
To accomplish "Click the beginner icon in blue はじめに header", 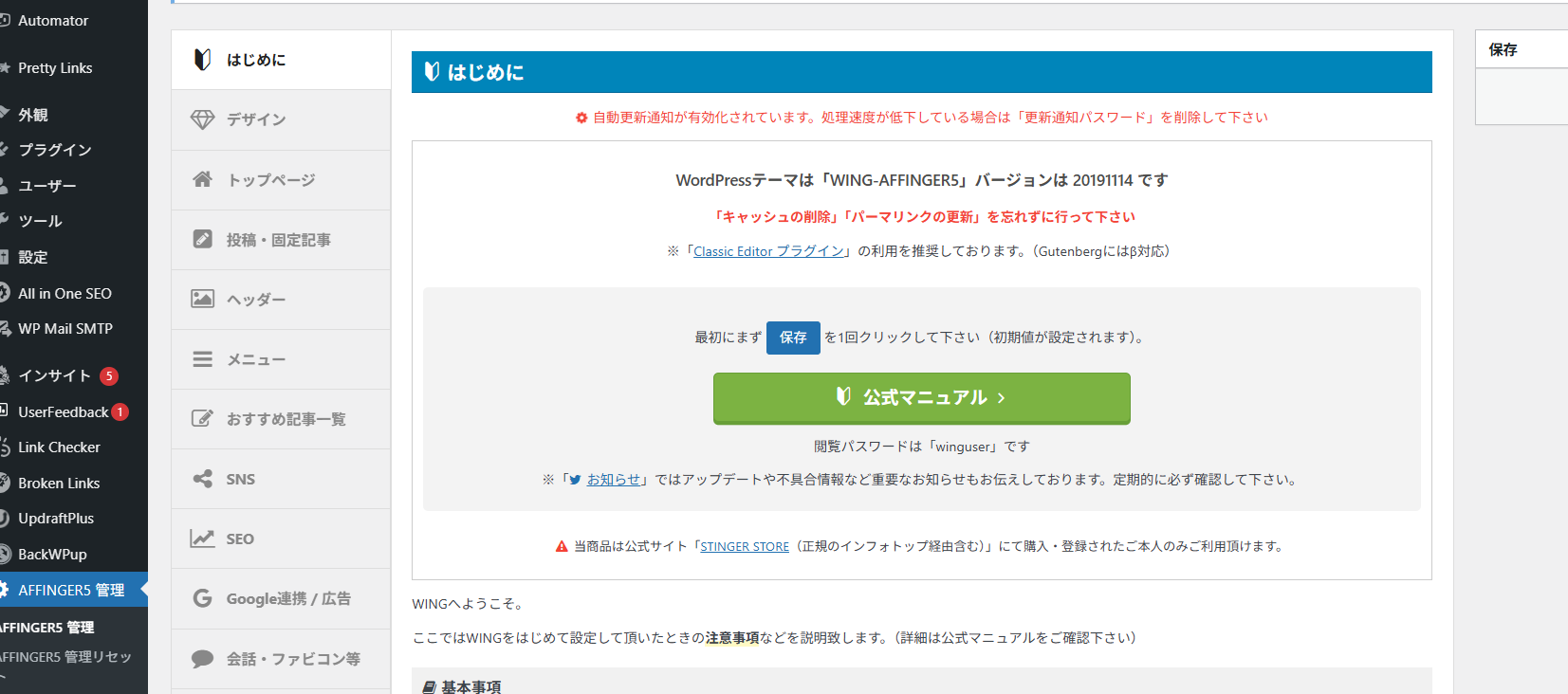I will pos(432,71).
